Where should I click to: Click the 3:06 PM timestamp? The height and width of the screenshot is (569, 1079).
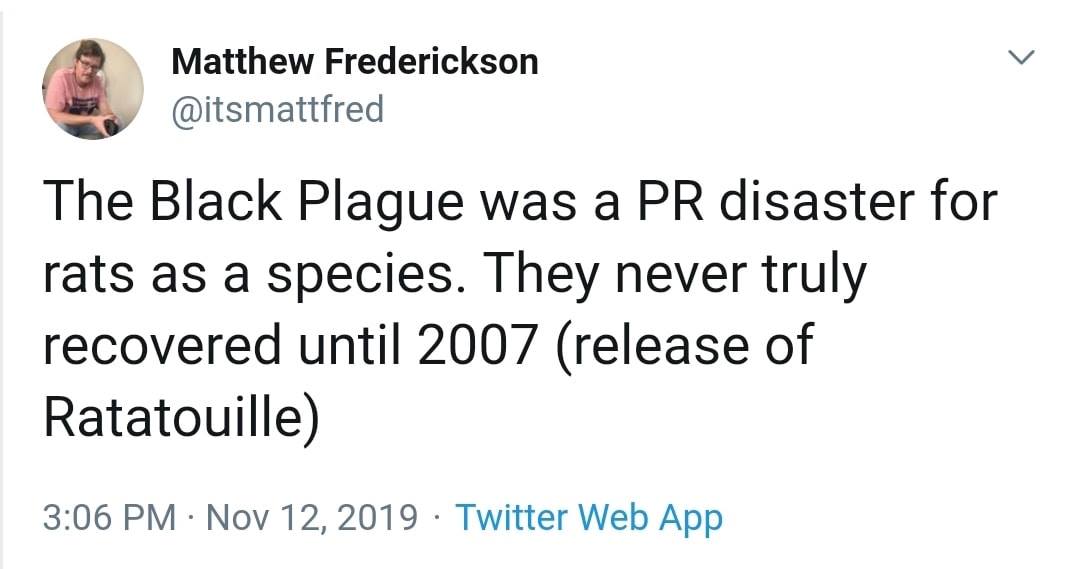[x=108, y=517]
